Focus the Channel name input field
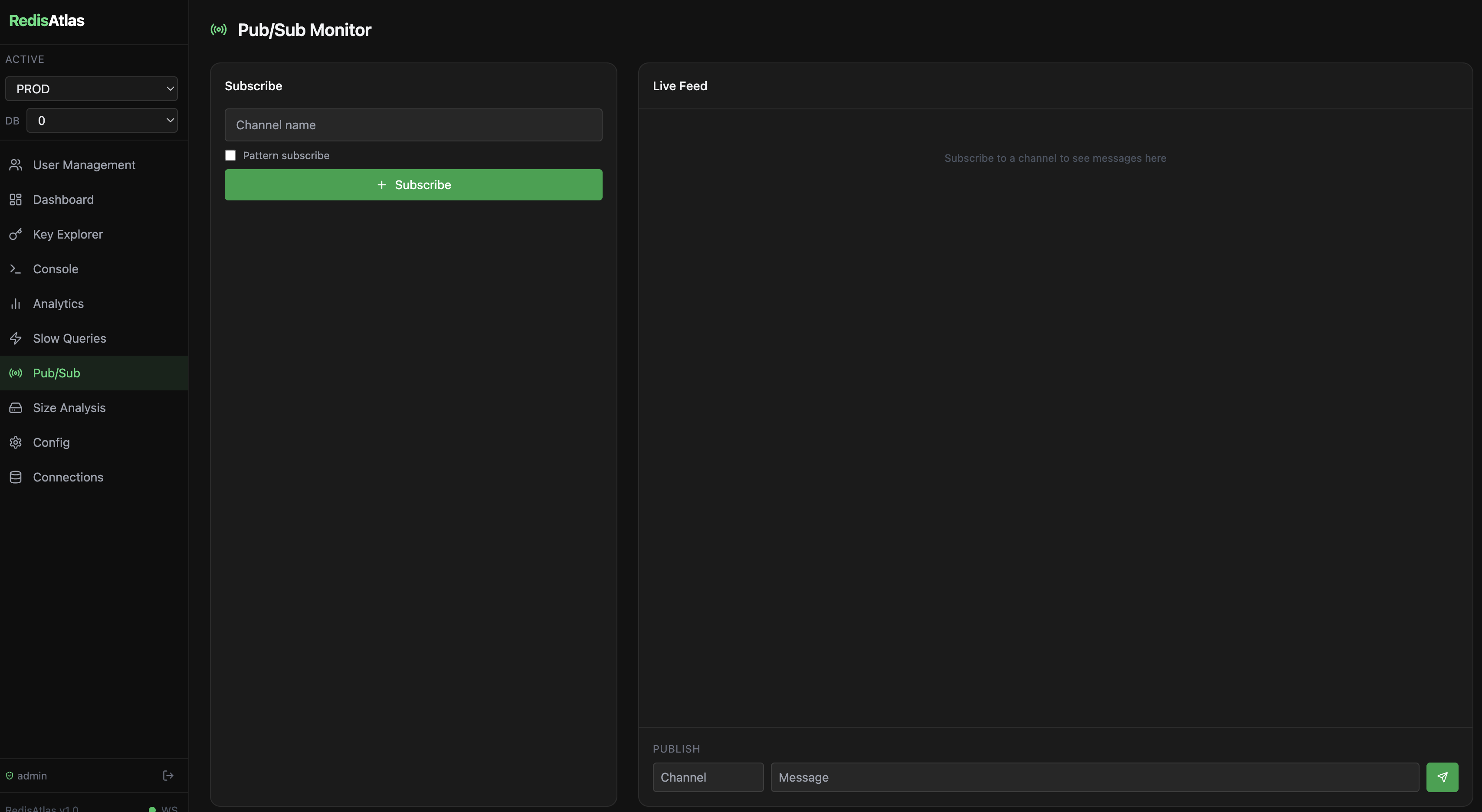Screen dimensions: 1482x812 tap(413, 125)
